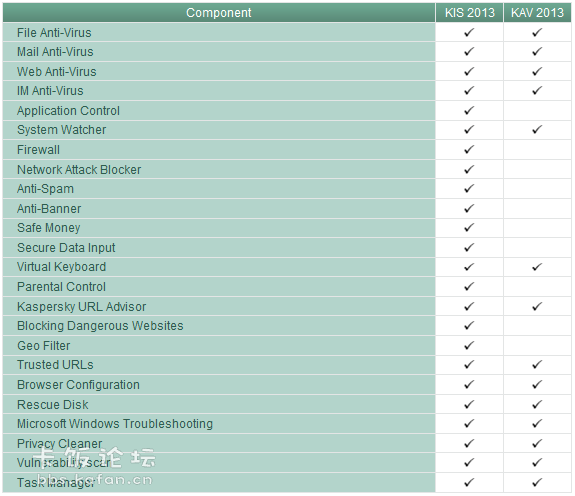Screen dimensions: 575x496
Task: Select the IM Anti-Virus row label
Action: point(50,91)
